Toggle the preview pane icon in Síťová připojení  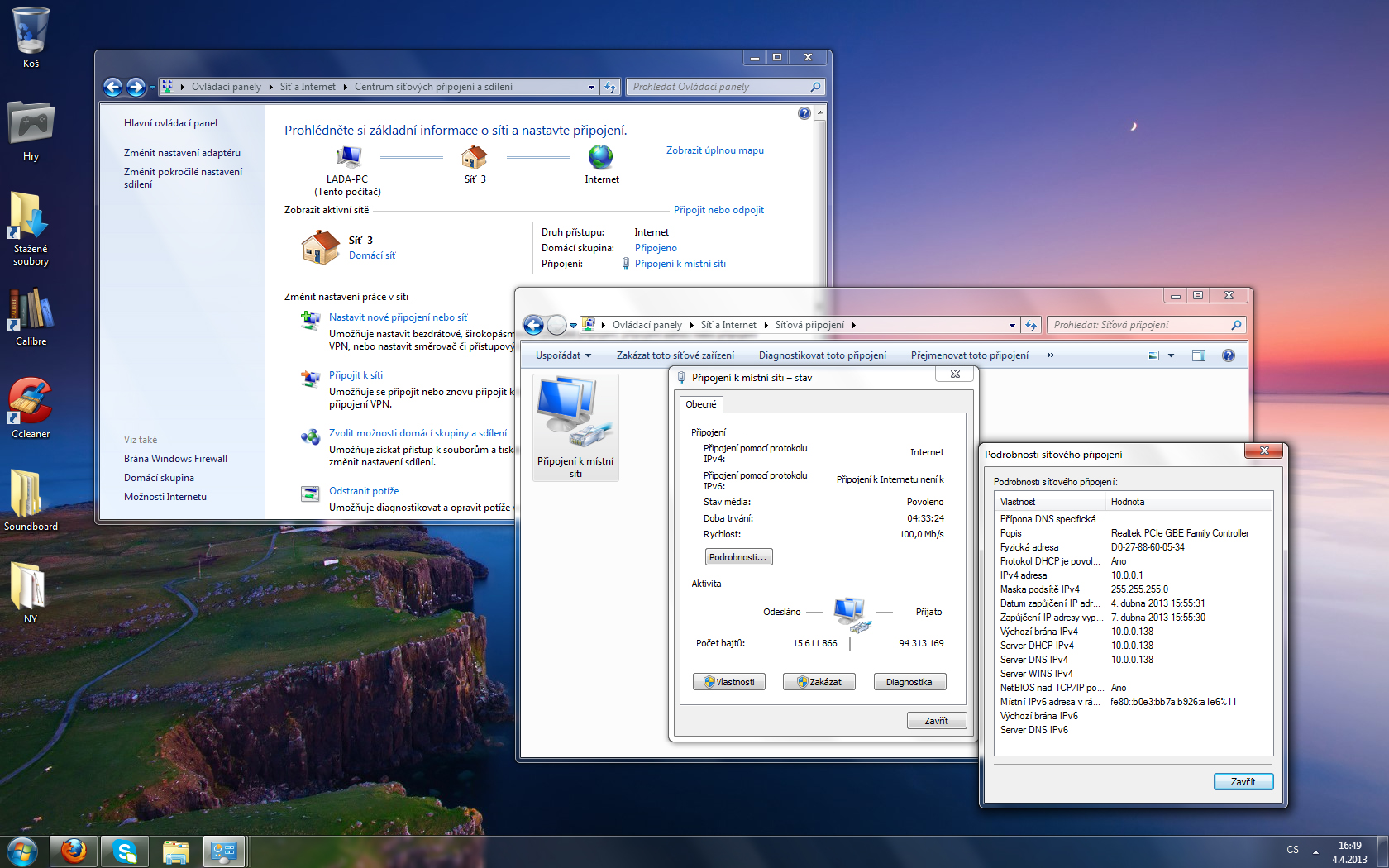(1198, 355)
